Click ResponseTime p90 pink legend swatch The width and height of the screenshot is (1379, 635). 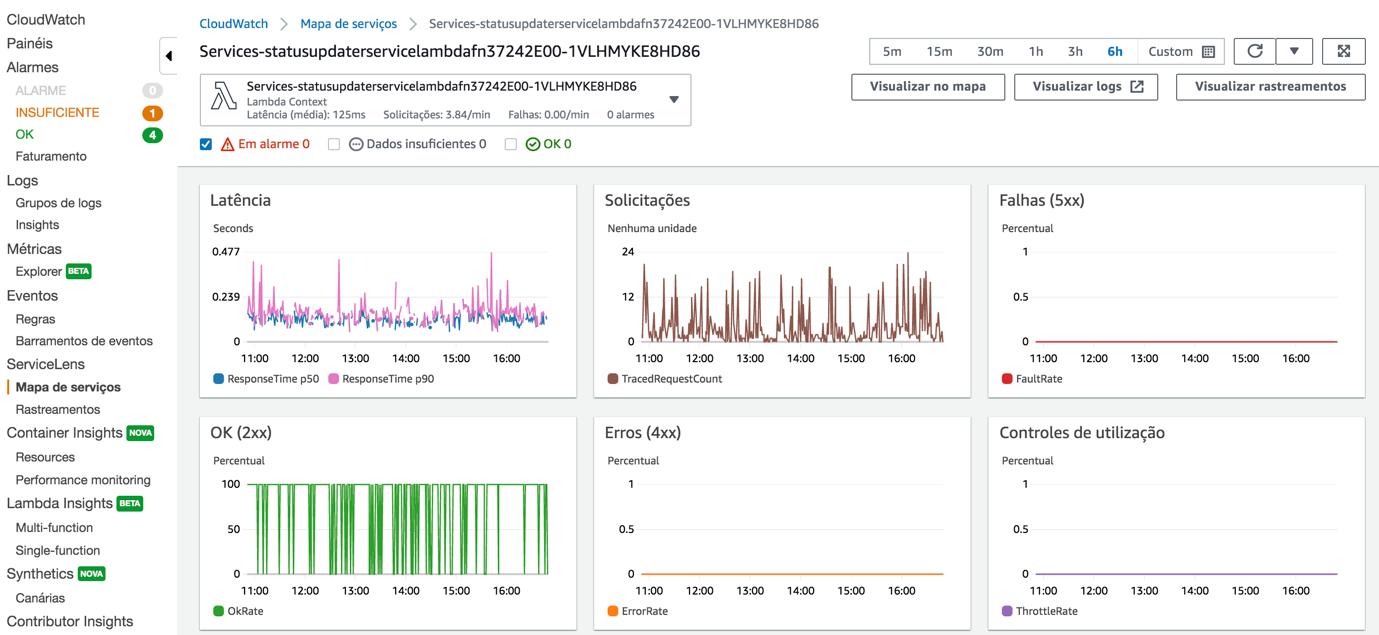[334, 379]
